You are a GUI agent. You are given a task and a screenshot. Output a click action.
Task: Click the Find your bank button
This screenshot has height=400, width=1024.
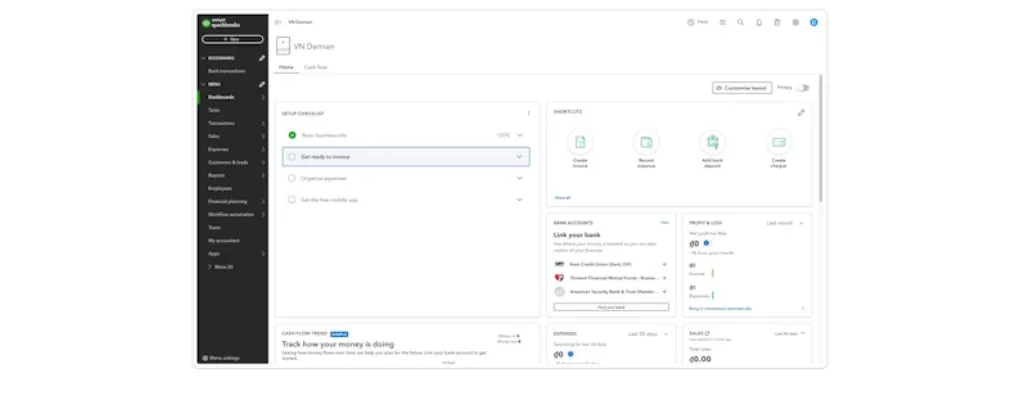(x=611, y=307)
